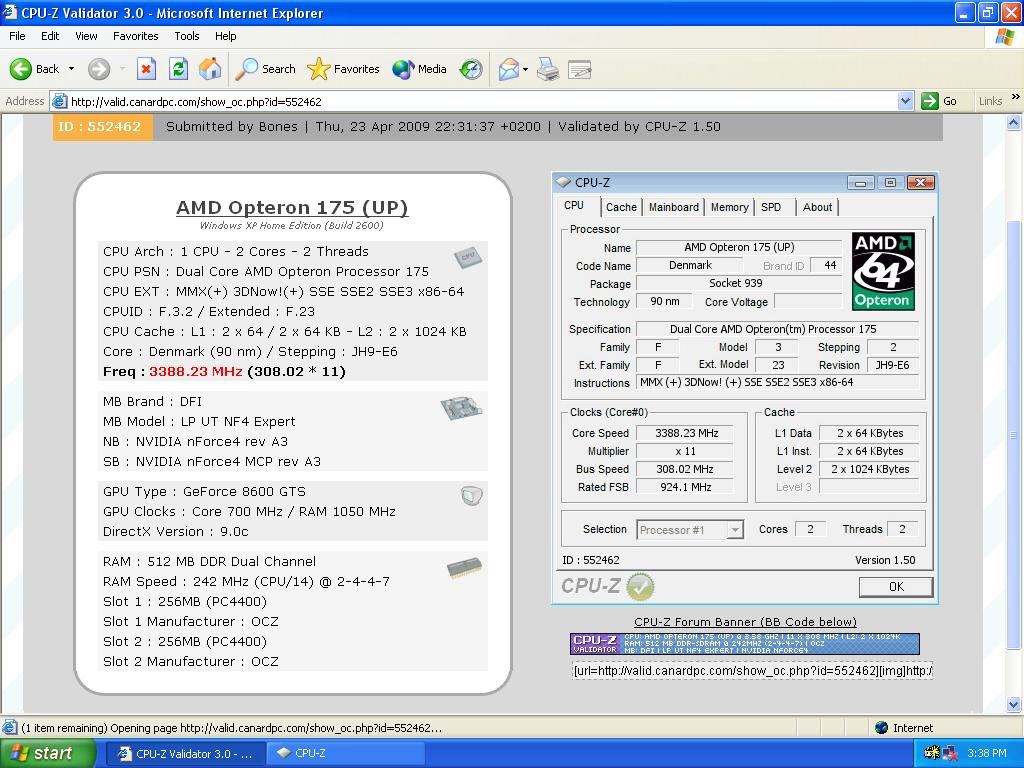Click the BB code URL text field

click(x=752, y=670)
